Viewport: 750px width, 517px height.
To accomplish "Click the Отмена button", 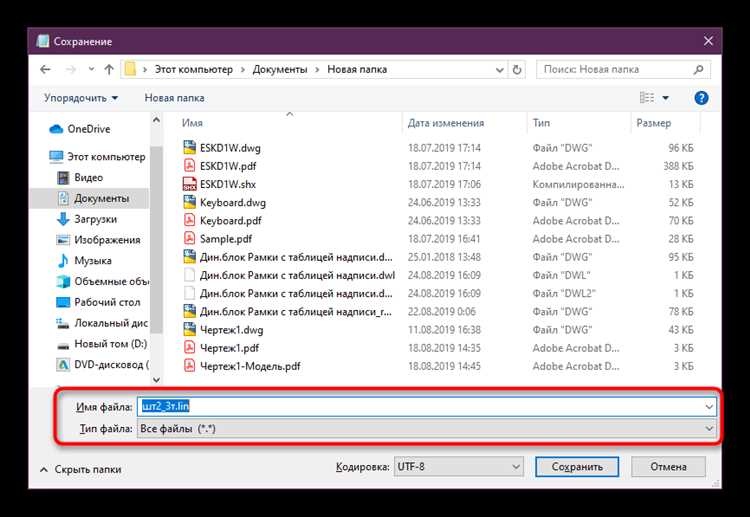I will 668,466.
